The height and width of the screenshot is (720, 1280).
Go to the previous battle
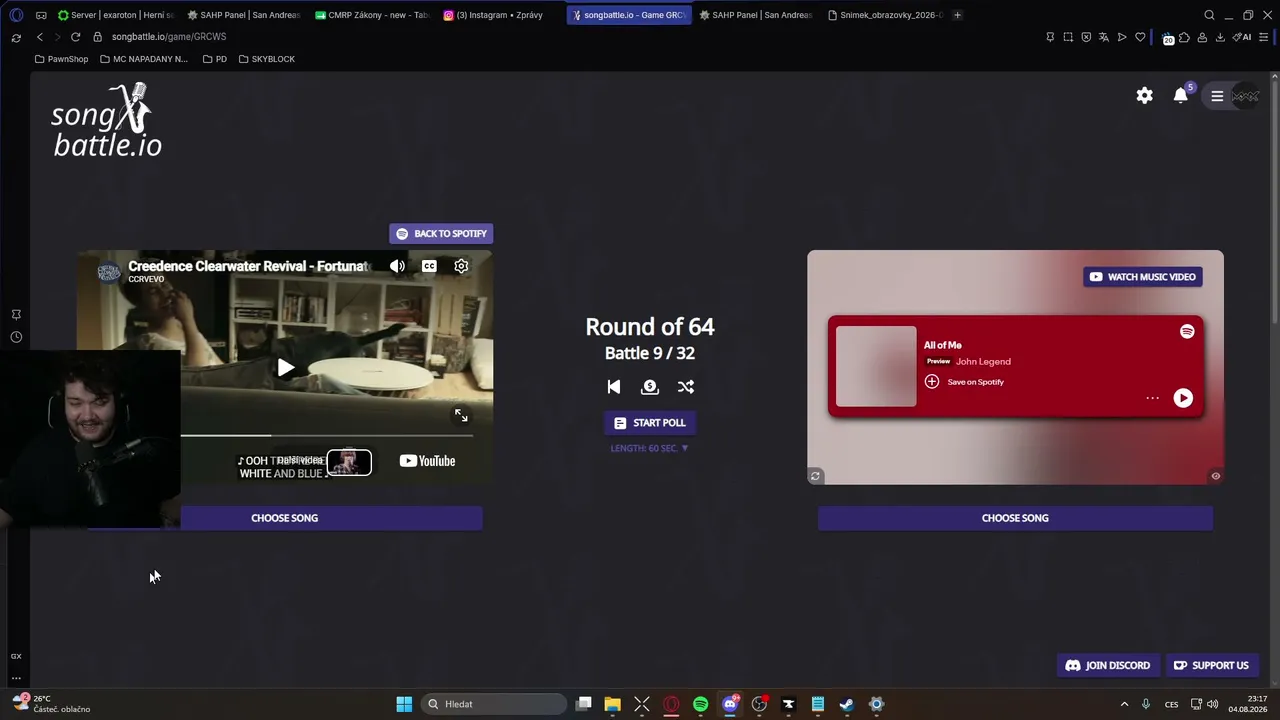[614, 387]
